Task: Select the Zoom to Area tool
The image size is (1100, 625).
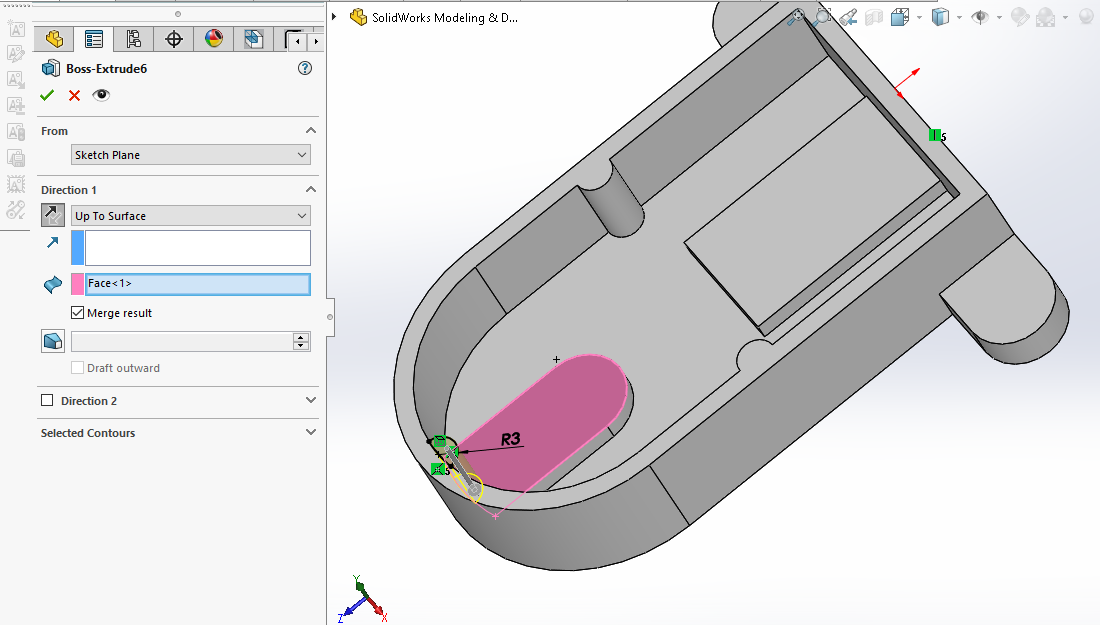Action: pyautogui.click(x=822, y=17)
